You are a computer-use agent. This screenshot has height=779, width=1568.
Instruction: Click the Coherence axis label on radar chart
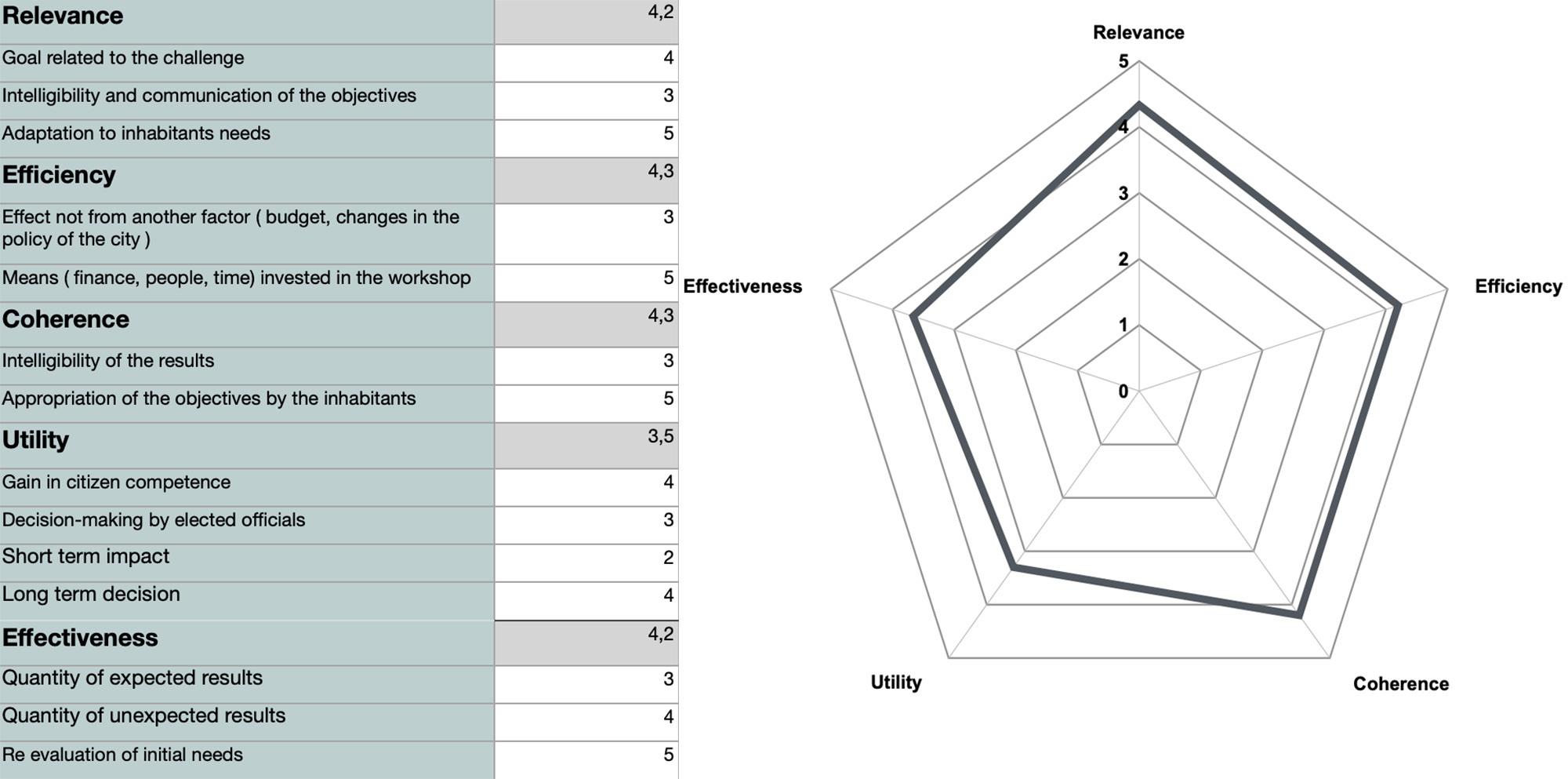1400,684
